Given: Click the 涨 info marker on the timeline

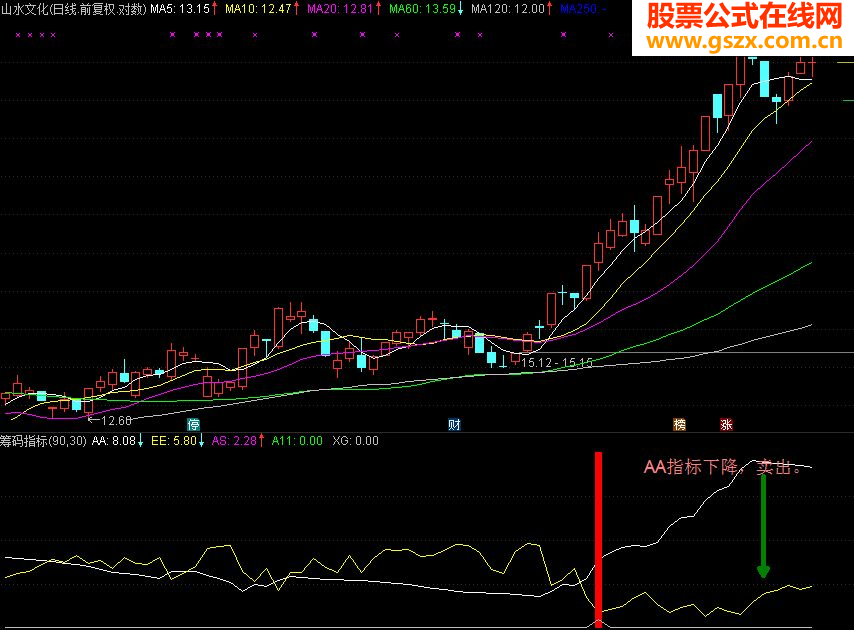Looking at the screenshot, I should click(x=726, y=425).
